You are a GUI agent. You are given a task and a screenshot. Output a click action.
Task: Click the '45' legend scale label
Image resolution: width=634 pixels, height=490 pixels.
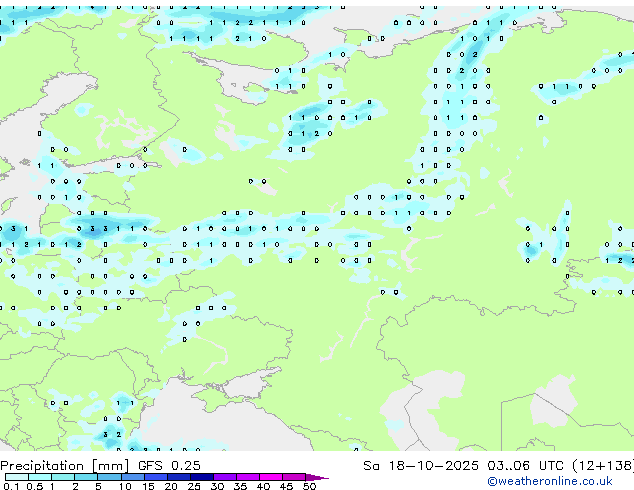[286, 486]
